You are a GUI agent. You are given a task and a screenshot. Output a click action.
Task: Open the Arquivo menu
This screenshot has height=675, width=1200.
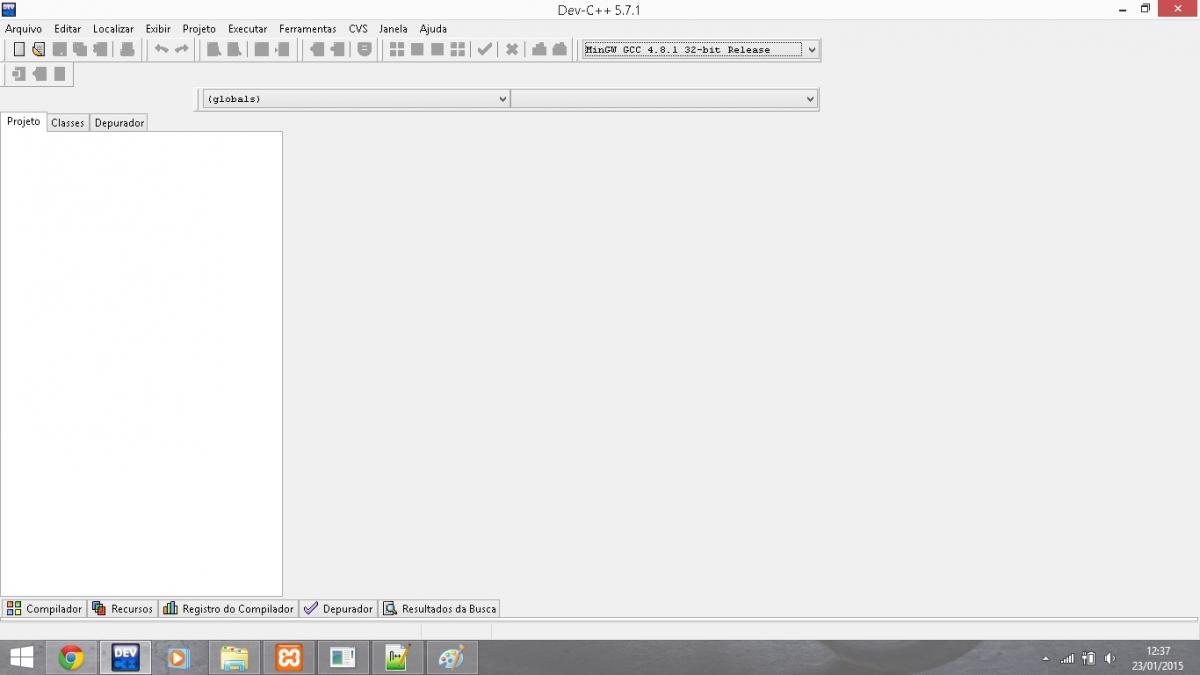[24, 29]
